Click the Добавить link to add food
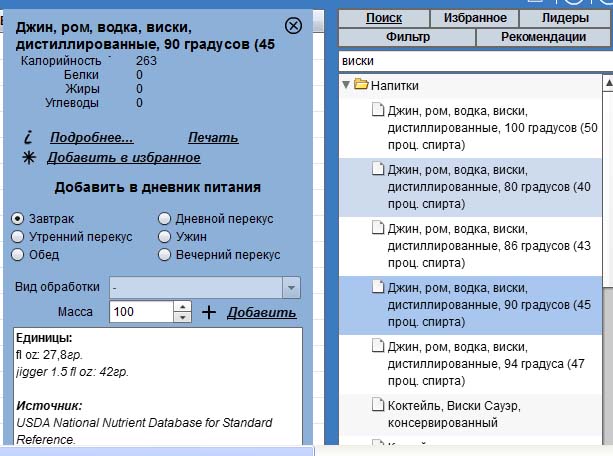This screenshot has height=456, width=613. tap(262, 312)
